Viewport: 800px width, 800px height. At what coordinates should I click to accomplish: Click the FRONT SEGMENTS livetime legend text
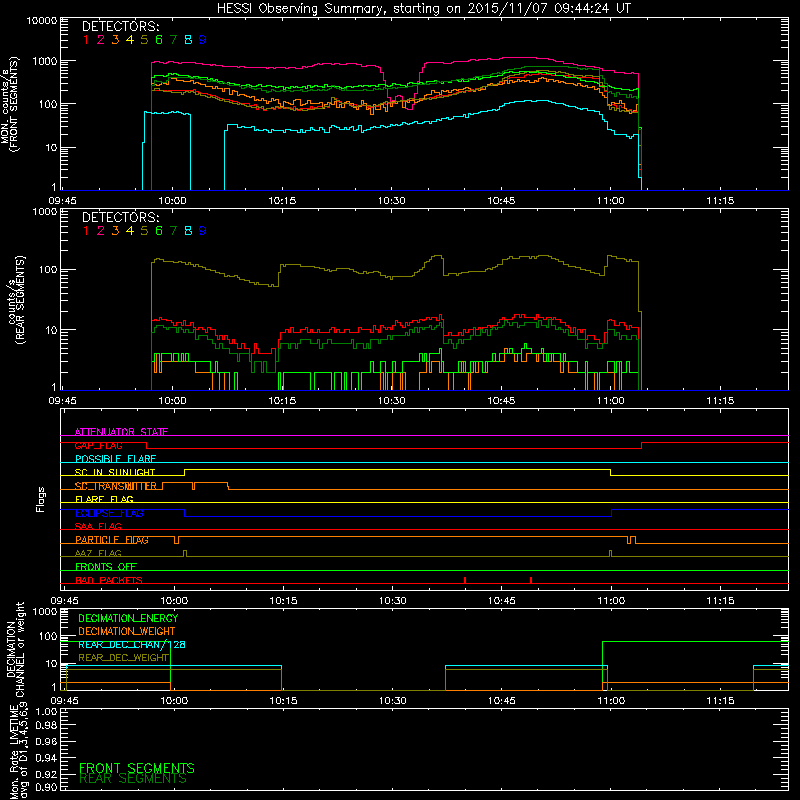(137, 768)
